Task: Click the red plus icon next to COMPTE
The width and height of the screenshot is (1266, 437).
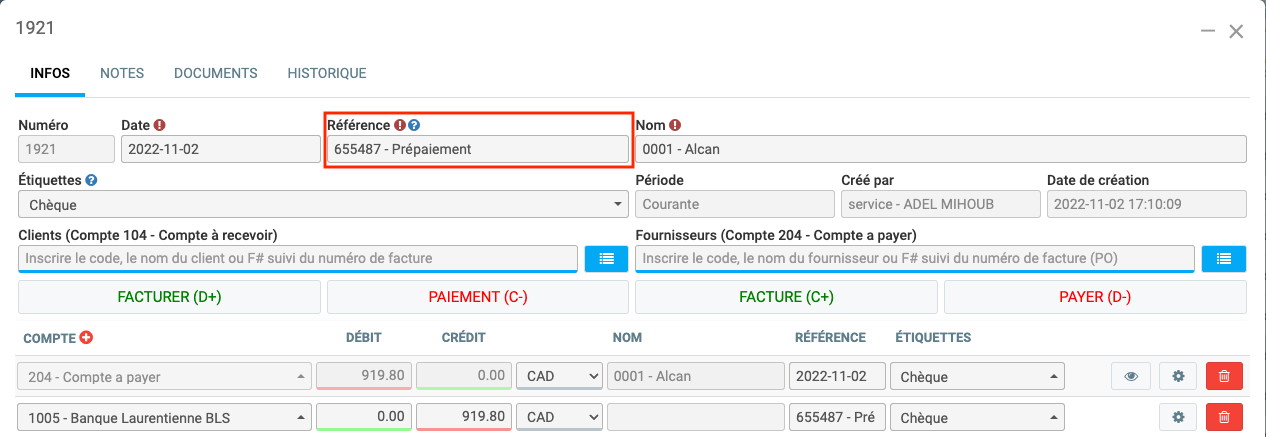Action: [86, 338]
